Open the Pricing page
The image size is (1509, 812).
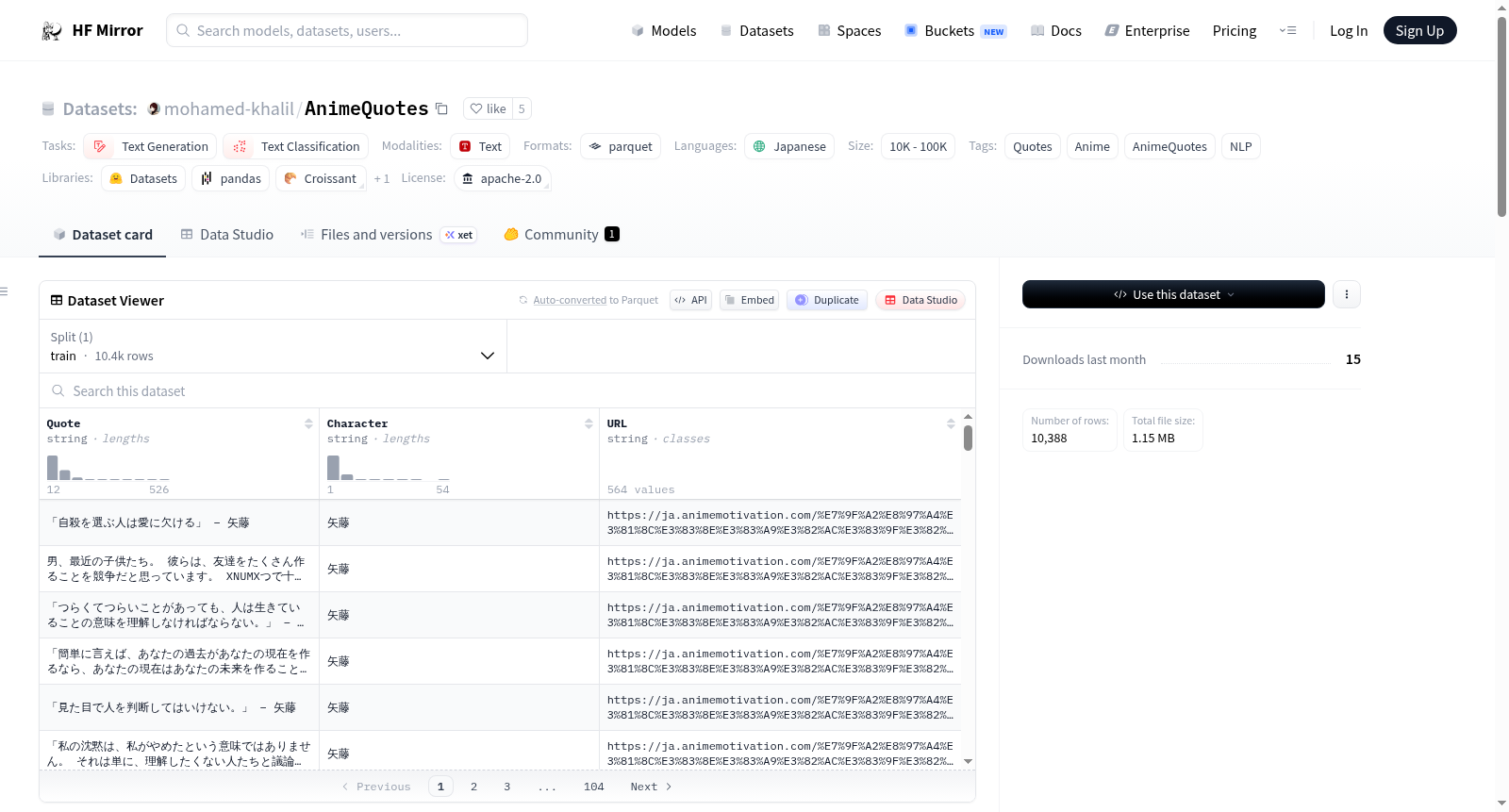pyautogui.click(x=1235, y=31)
